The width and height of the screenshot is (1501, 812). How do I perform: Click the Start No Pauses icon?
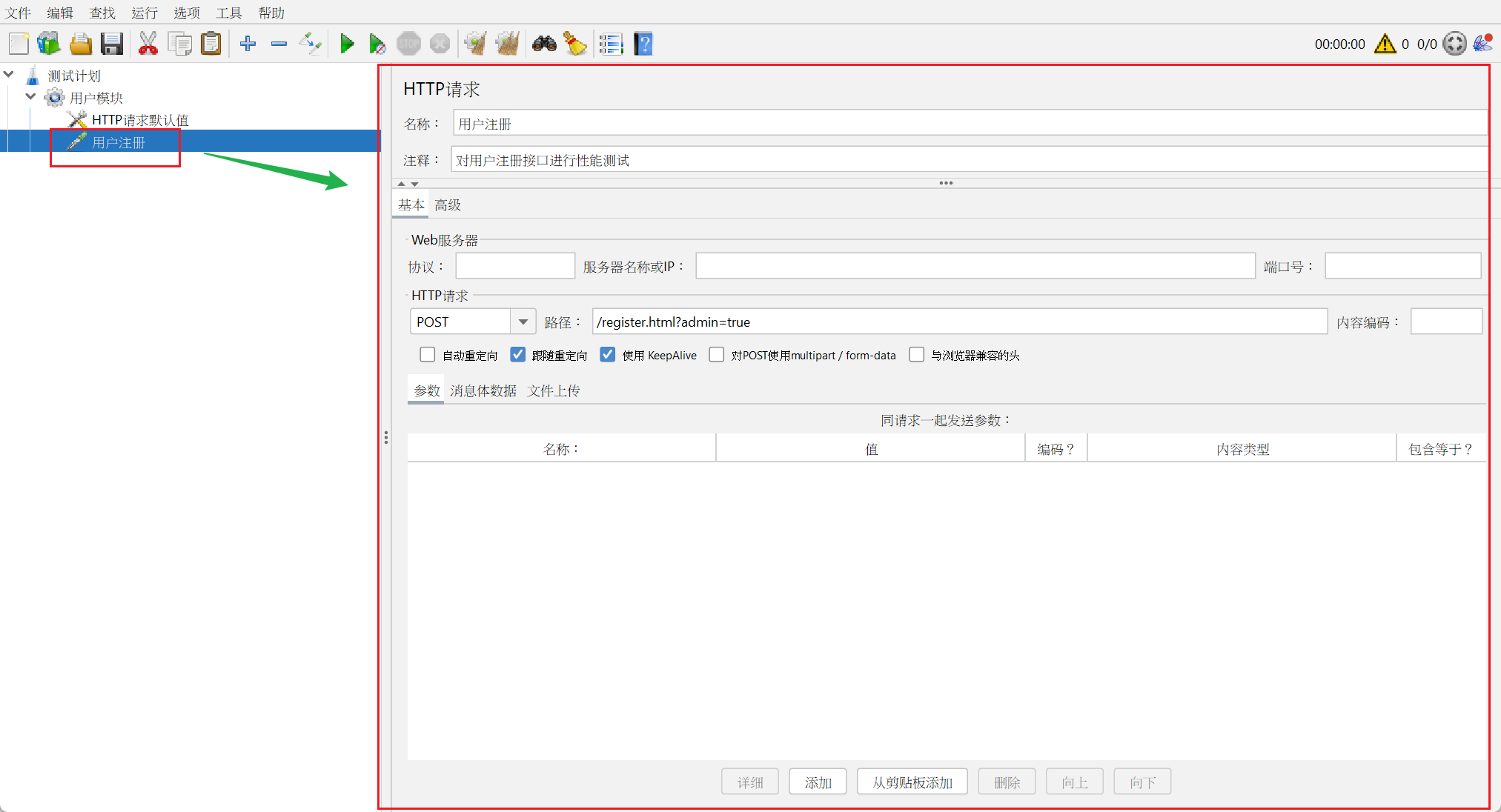point(377,44)
